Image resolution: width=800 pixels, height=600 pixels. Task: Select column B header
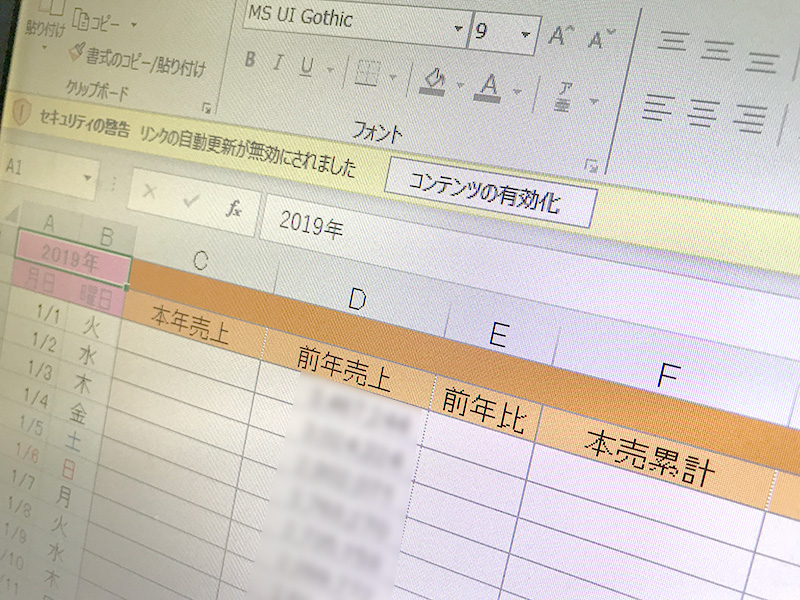(107, 236)
